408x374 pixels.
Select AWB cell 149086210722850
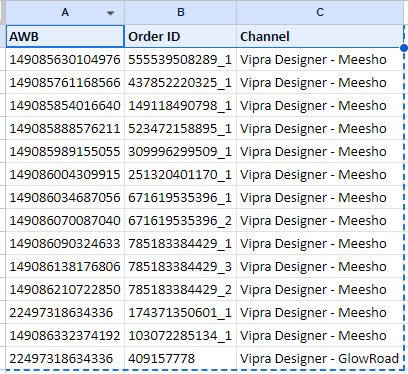(65, 289)
